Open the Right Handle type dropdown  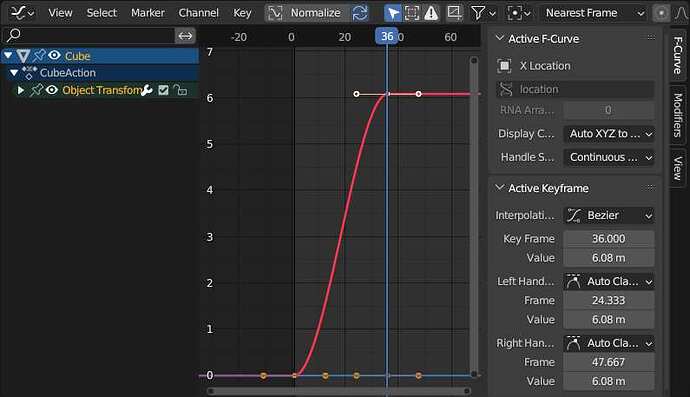click(609, 343)
